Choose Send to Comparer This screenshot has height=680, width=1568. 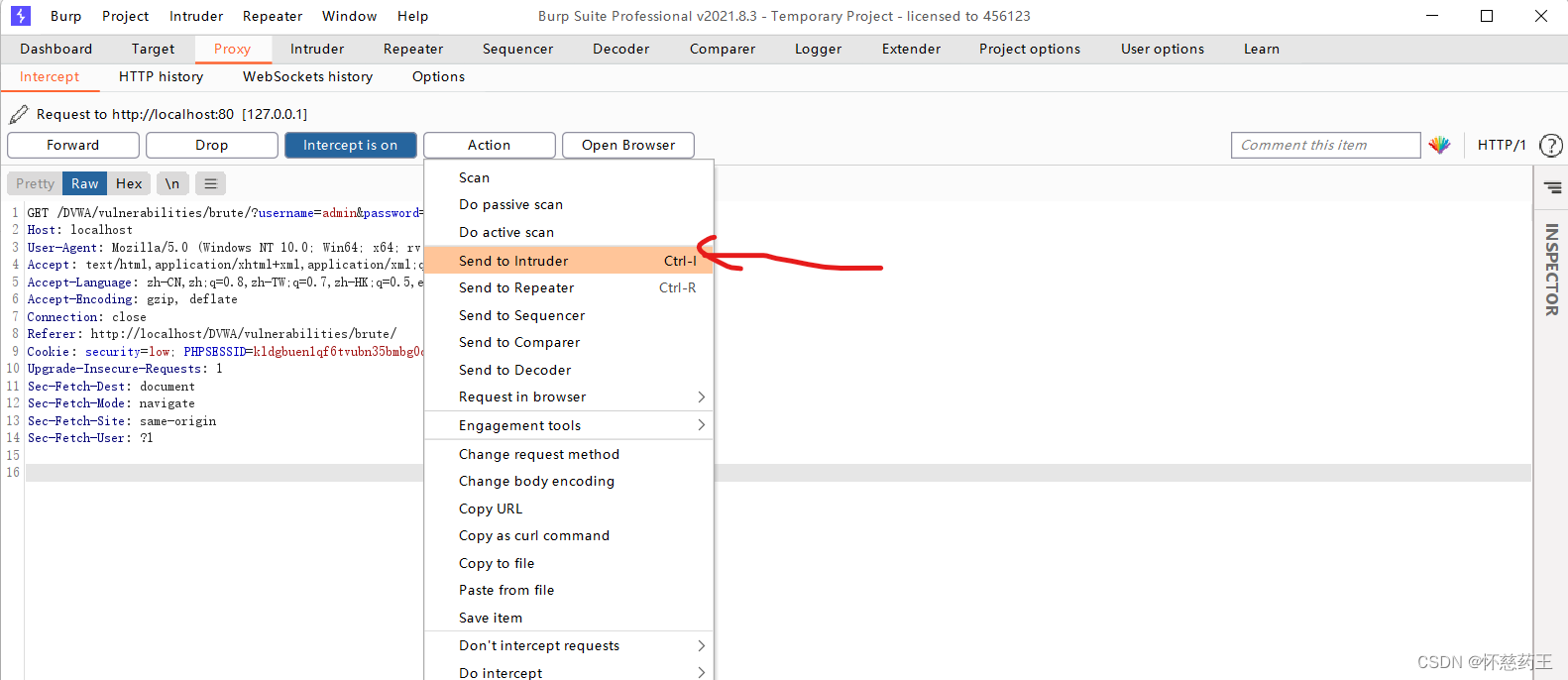(x=569, y=342)
